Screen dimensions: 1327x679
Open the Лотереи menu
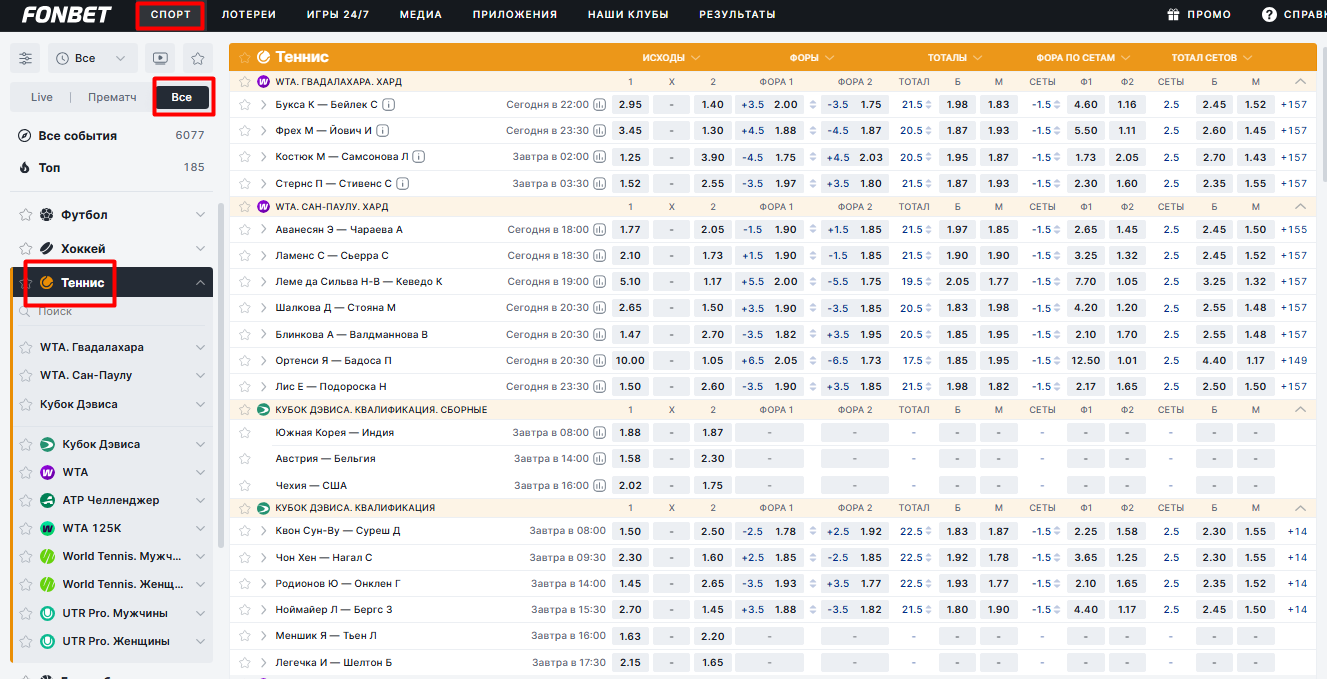coord(249,15)
